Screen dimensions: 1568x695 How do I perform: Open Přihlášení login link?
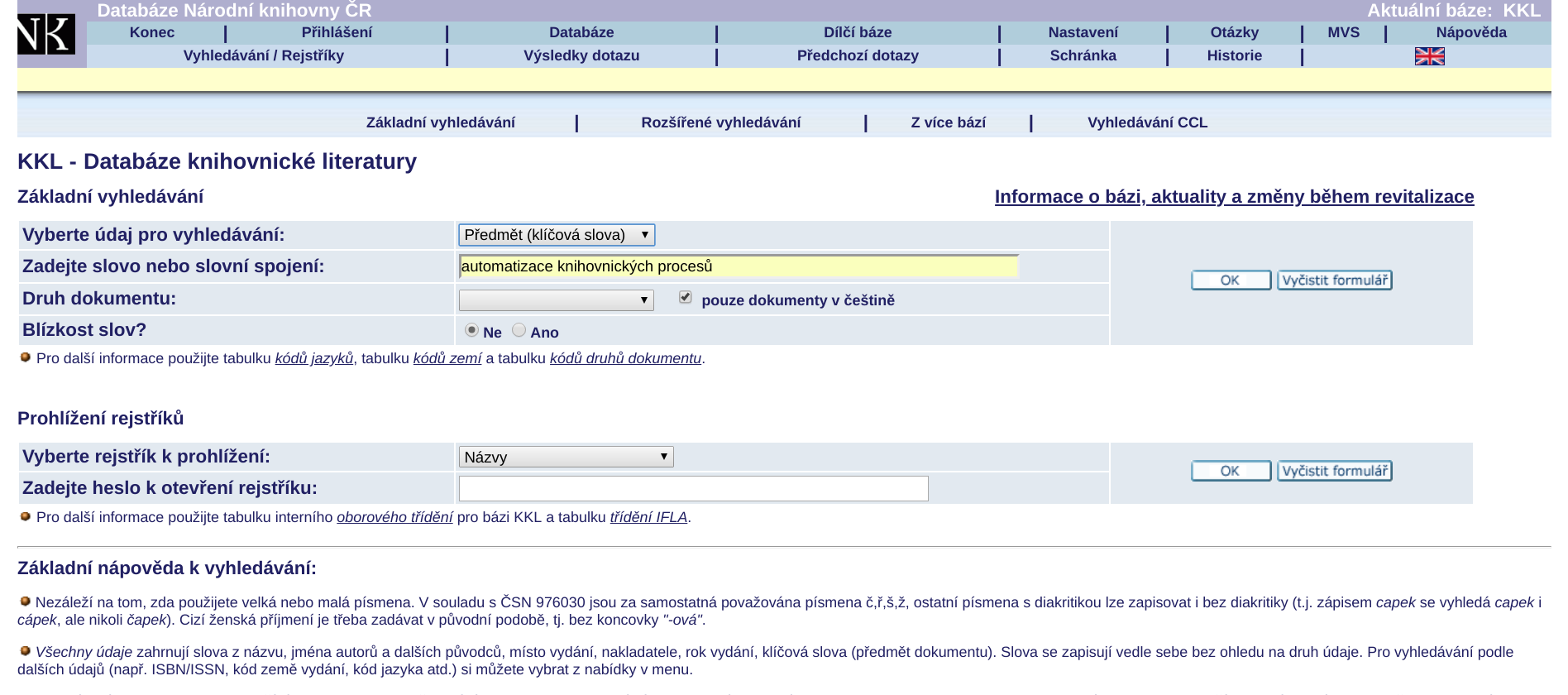click(337, 32)
